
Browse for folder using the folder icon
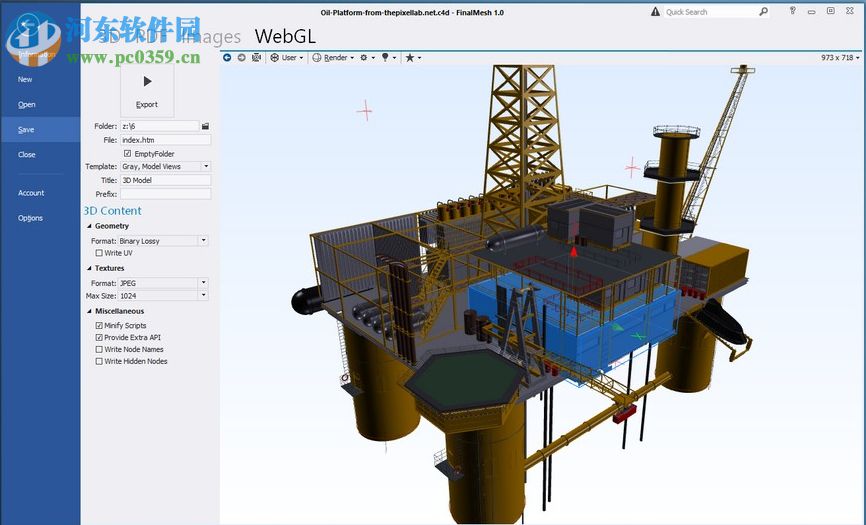205,126
